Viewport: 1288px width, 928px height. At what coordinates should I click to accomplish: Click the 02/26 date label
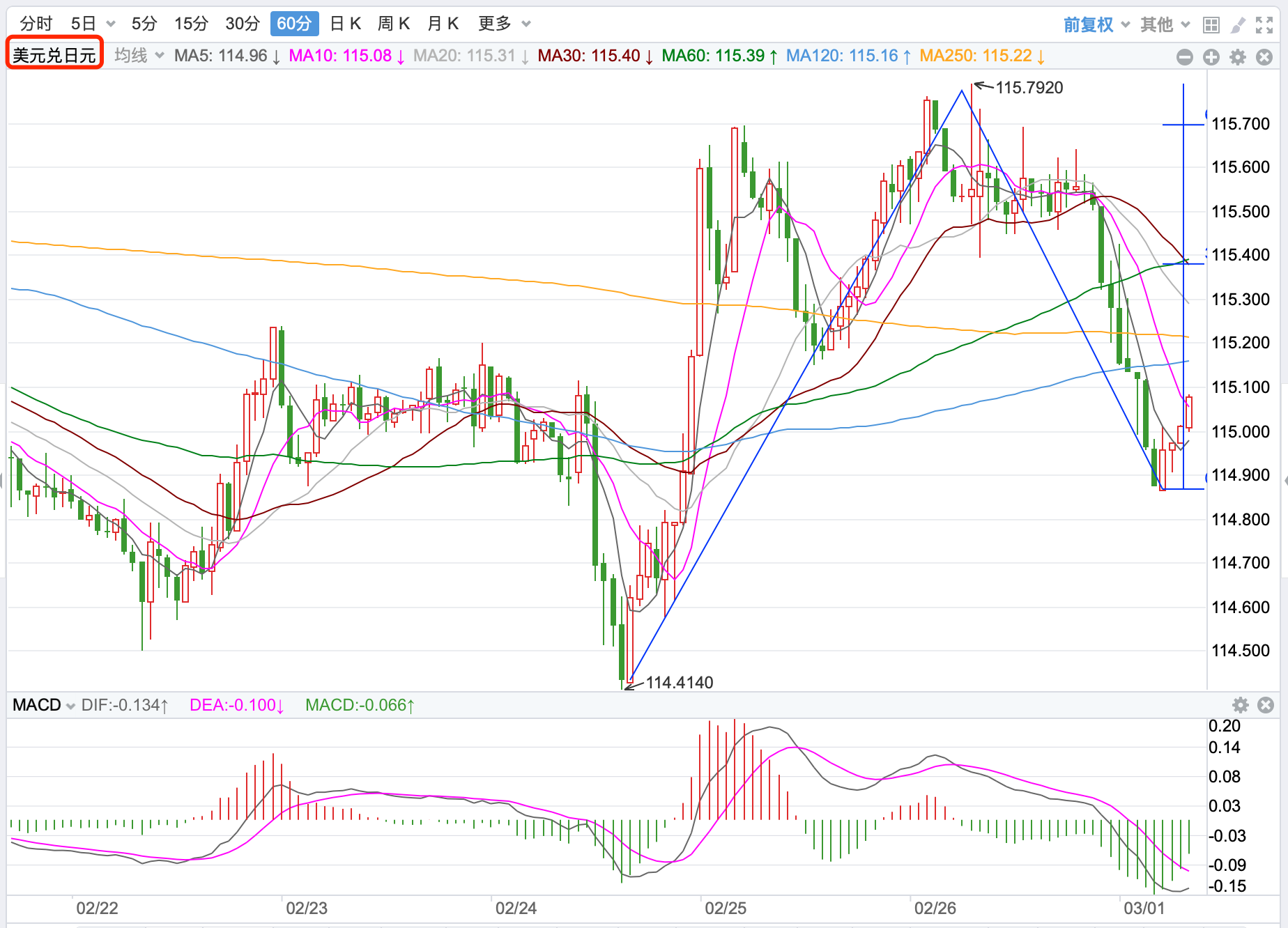(935, 908)
